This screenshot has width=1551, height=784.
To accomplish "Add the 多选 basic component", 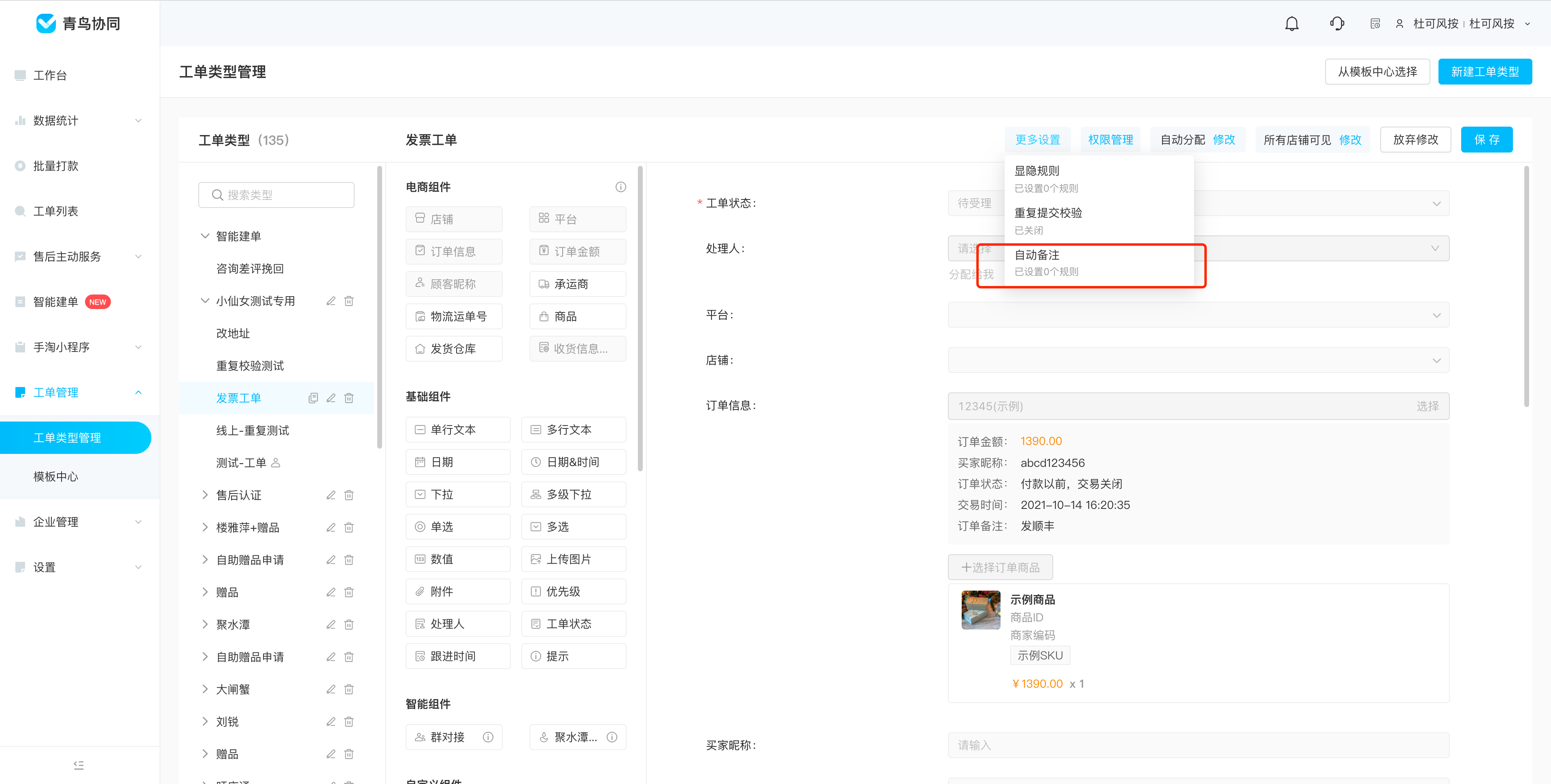I will click(x=573, y=526).
